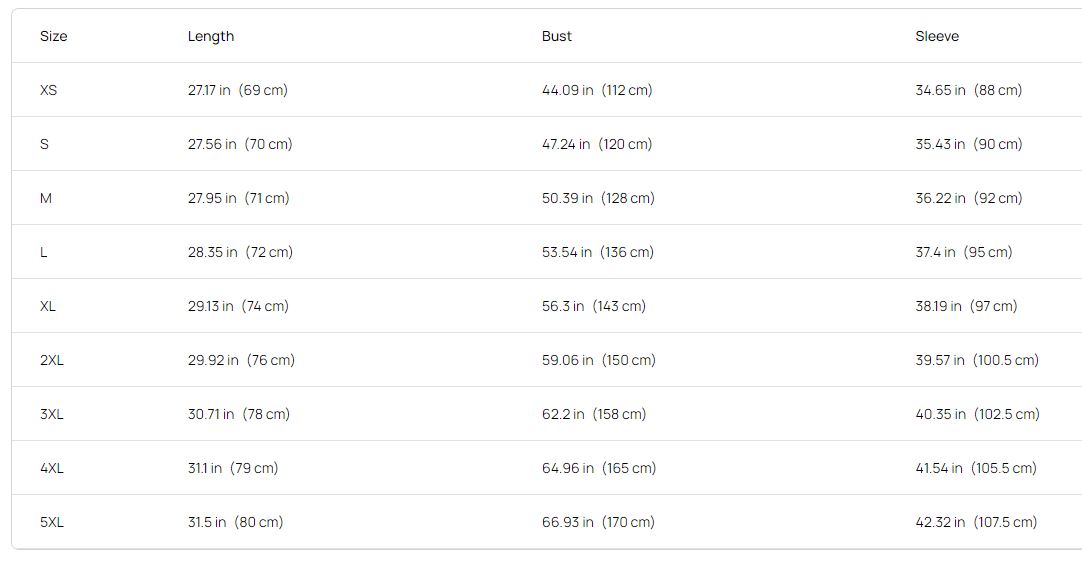Image resolution: width=1082 pixels, height=562 pixels.
Task: Click the Length column header
Action: [211, 36]
